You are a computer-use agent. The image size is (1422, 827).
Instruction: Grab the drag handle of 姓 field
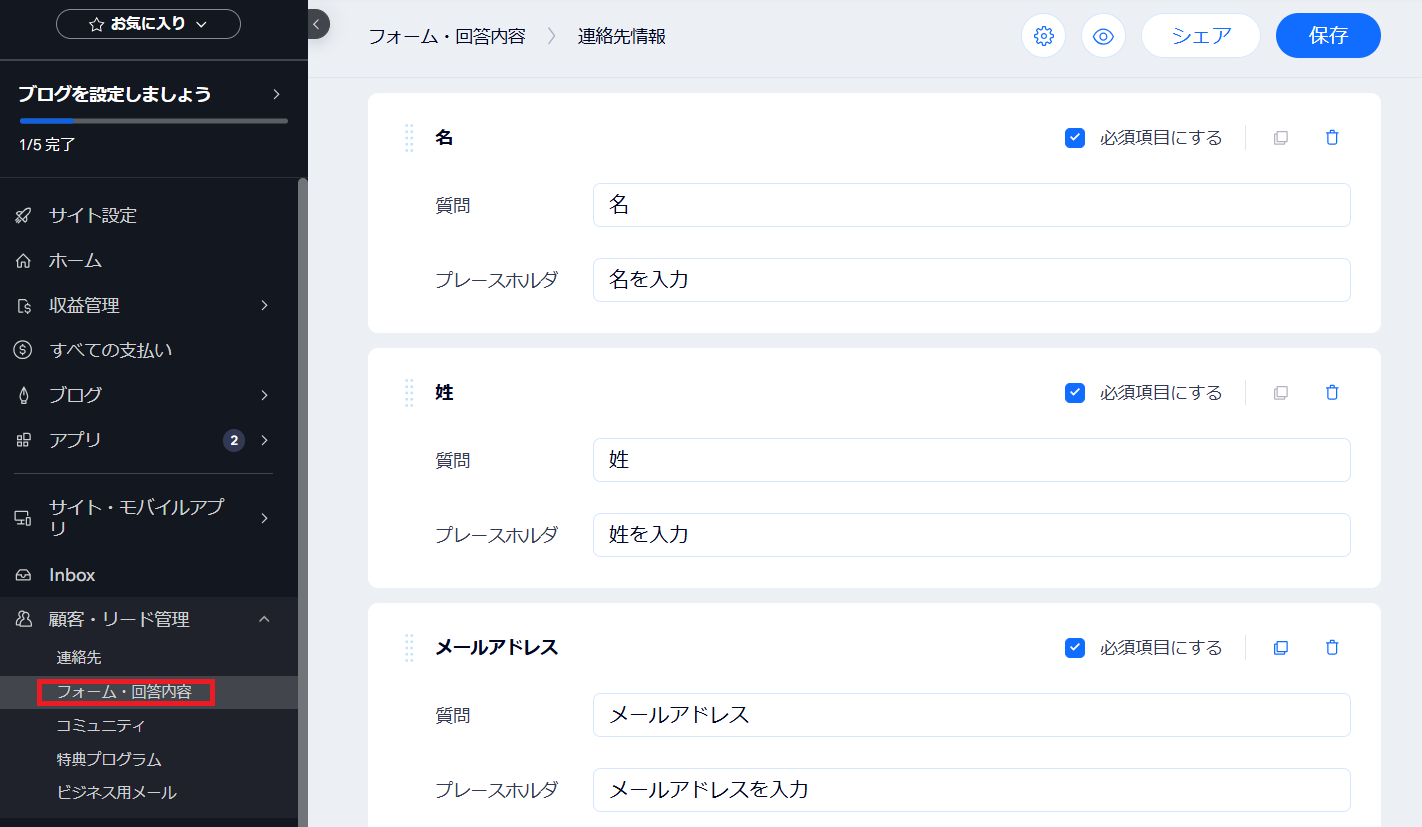pos(409,393)
